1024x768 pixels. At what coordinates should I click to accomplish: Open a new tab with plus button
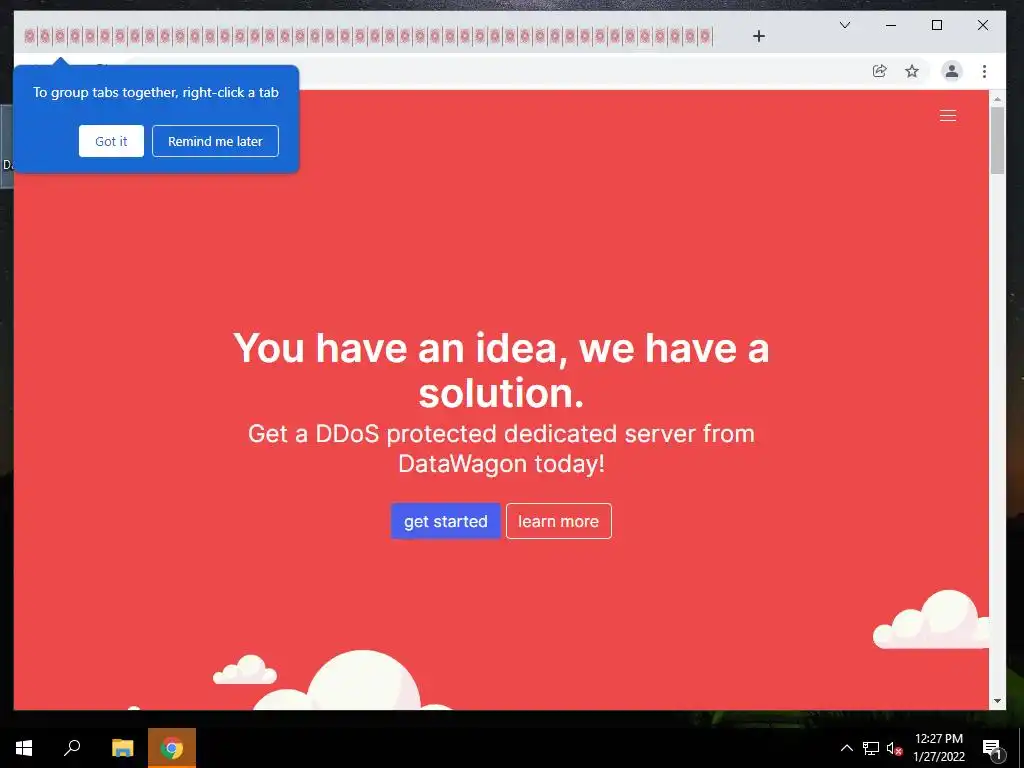click(758, 36)
